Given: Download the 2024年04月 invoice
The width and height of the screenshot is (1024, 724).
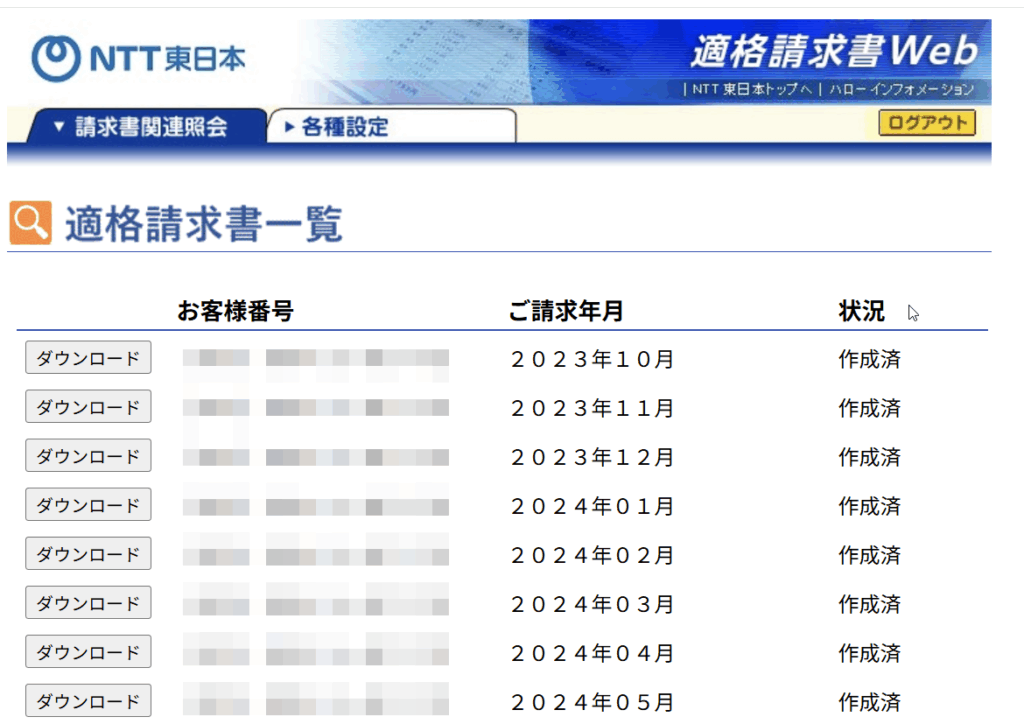Looking at the screenshot, I should (x=88, y=652).
